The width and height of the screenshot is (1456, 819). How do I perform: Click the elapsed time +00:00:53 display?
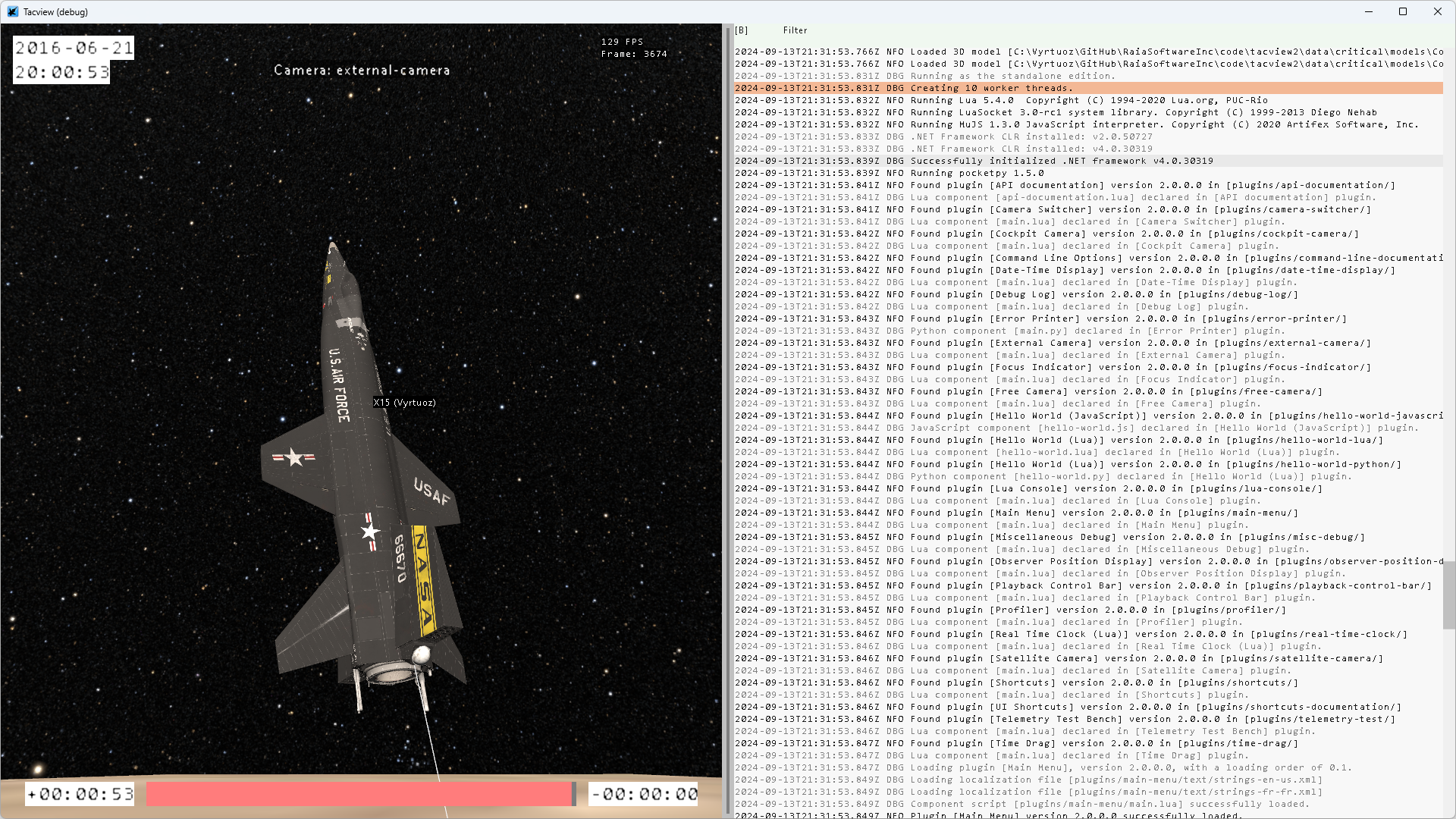tap(80, 794)
